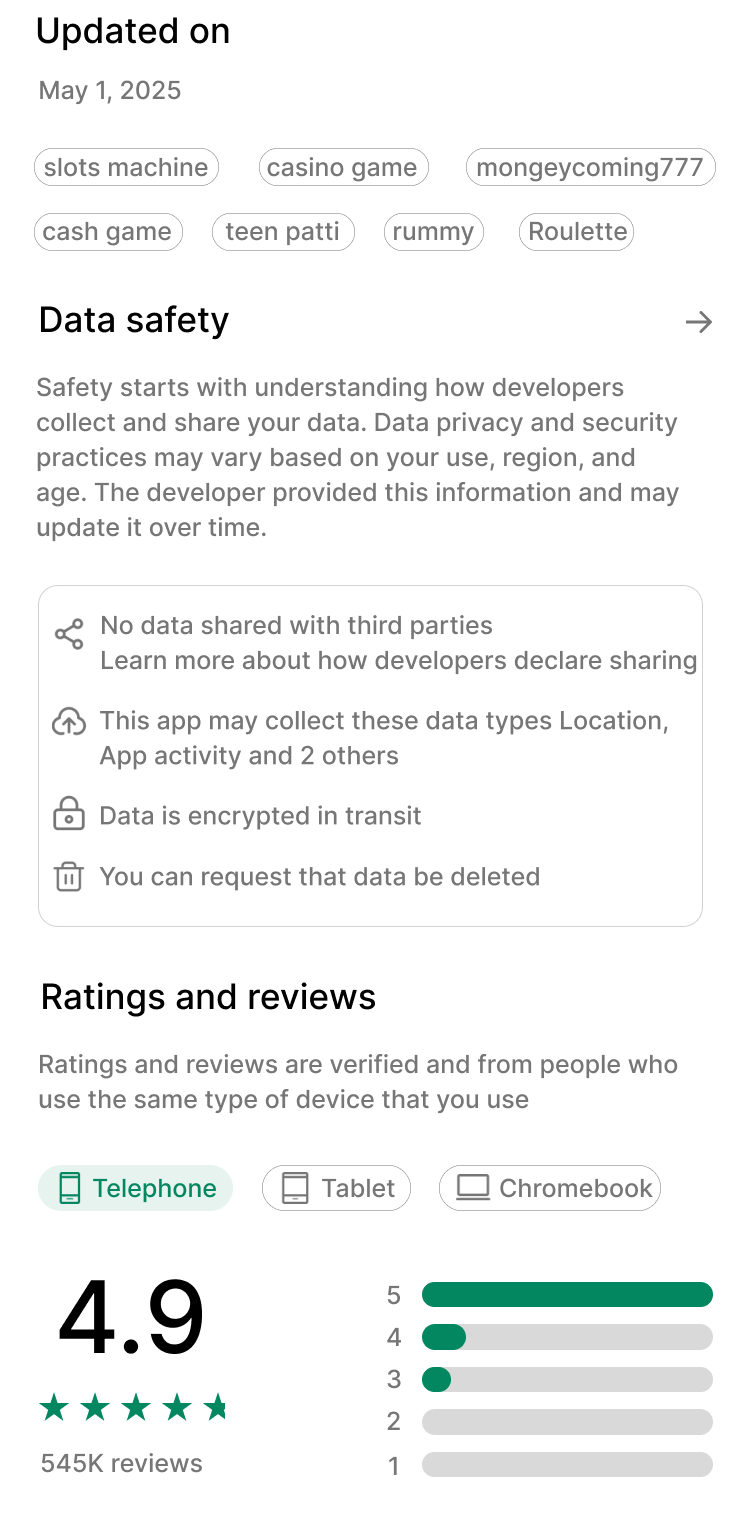This screenshot has height=1516, width=750.
Task: Click the trash icon for data deletion
Action: point(68,877)
